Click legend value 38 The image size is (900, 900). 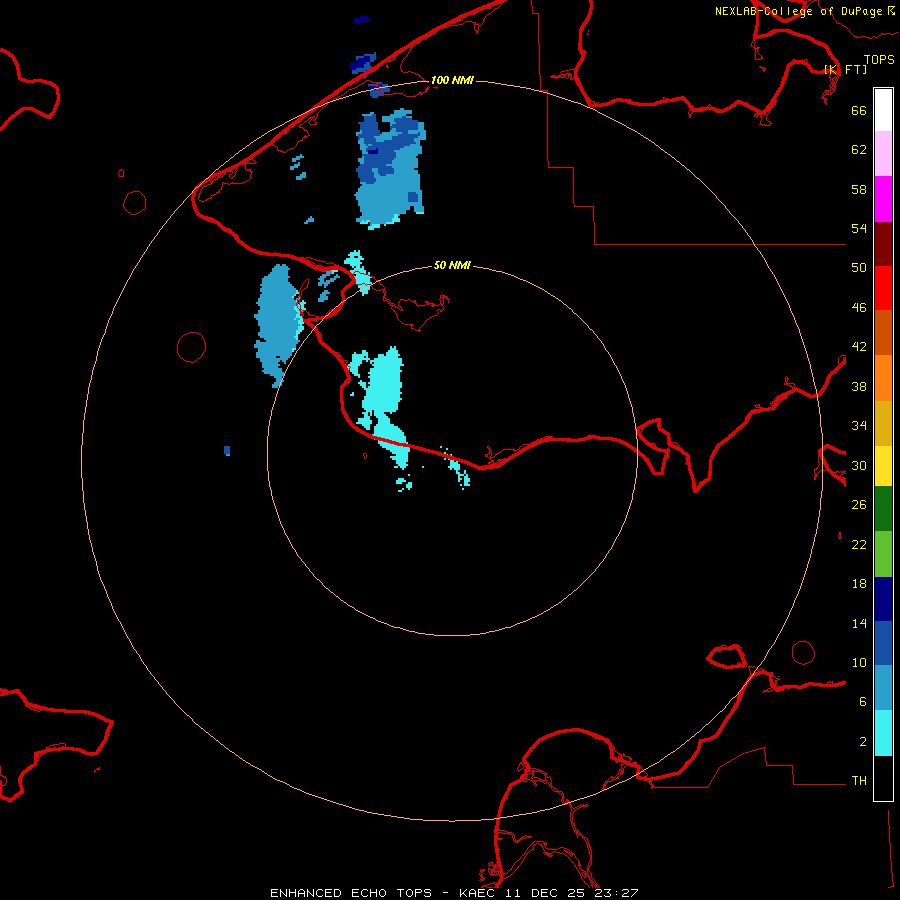coord(859,386)
